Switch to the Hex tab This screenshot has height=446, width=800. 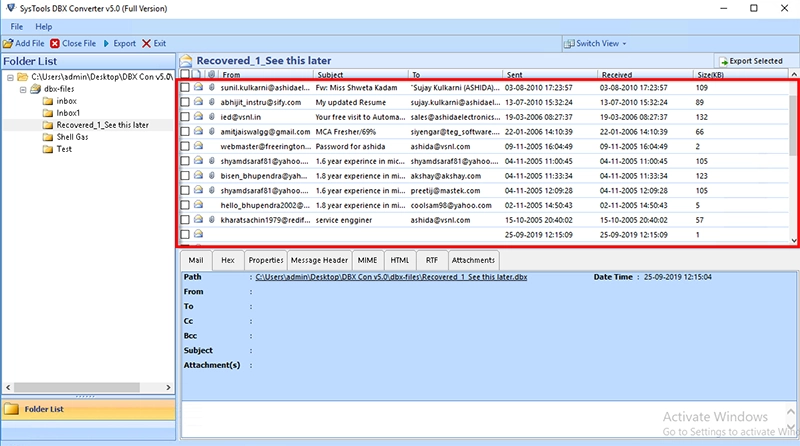pyautogui.click(x=228, y=260)
